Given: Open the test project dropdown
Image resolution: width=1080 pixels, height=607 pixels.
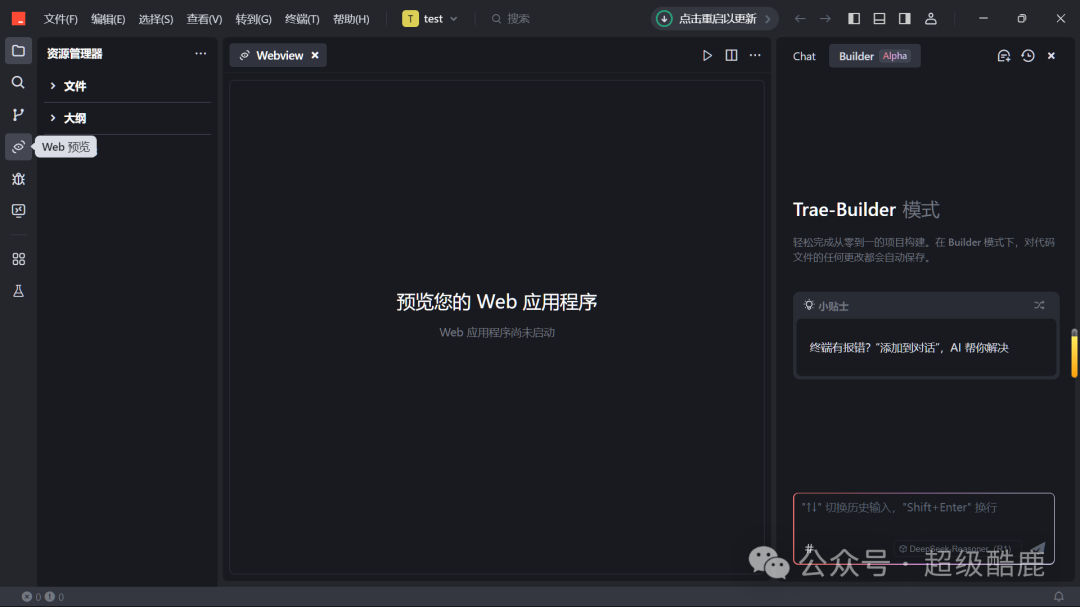Looking at the screenshot, I should (x=430, y=19).
